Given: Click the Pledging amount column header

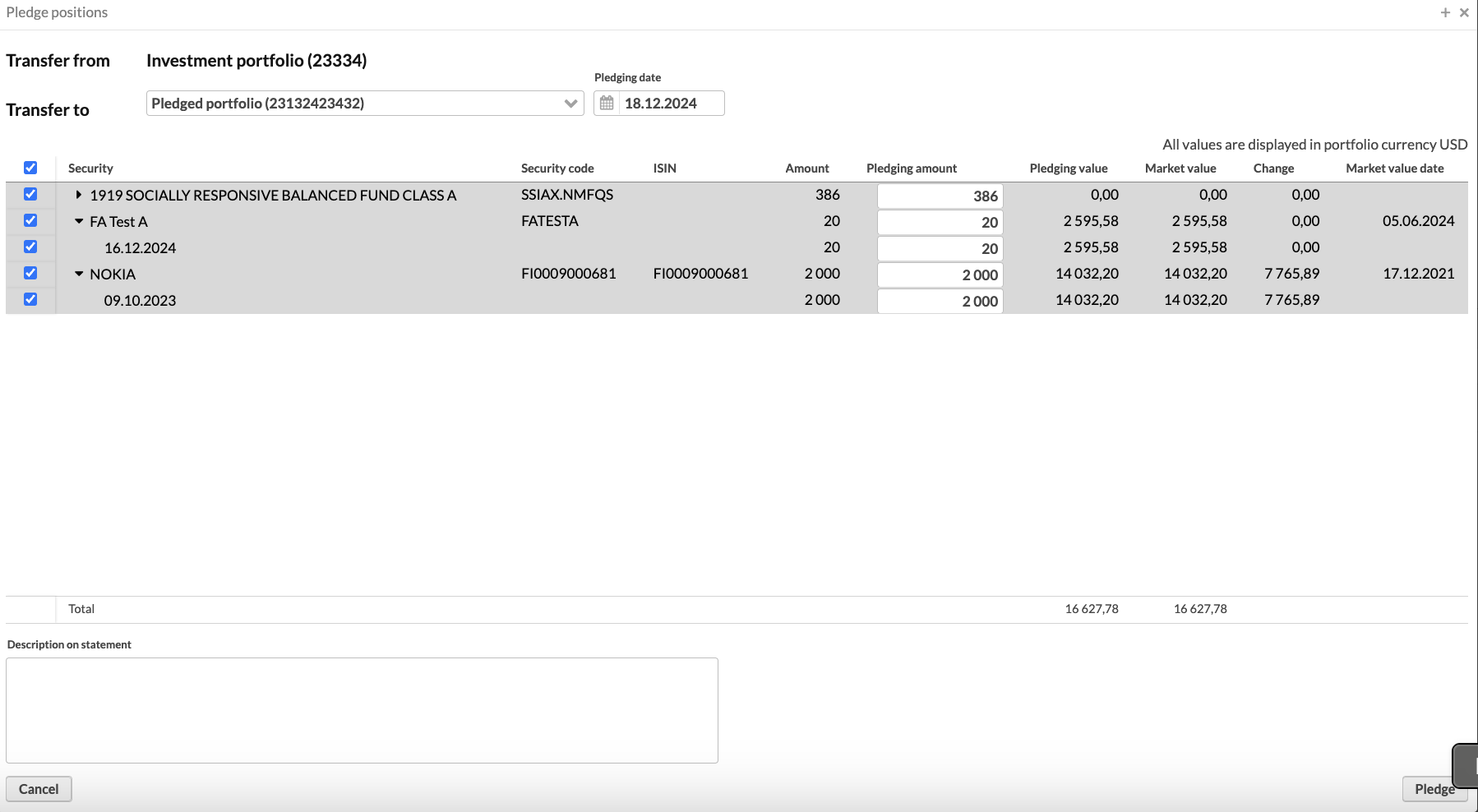Looking at the screenshot, I should pyautogui.click(x=912, y=168).
